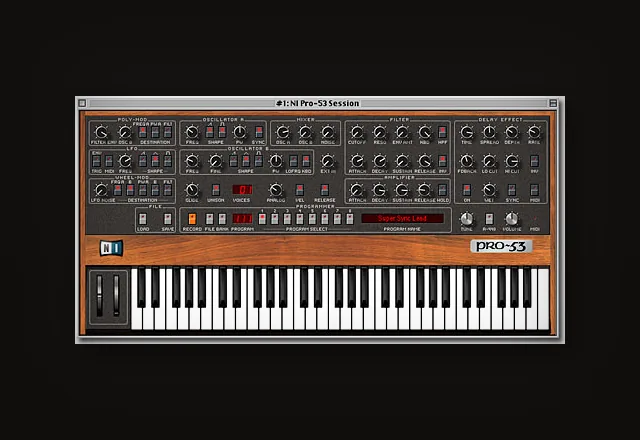Toggle Oscillator A Sync switch
The height and width of the screenshot is (440, 640).
coord(259,132)
